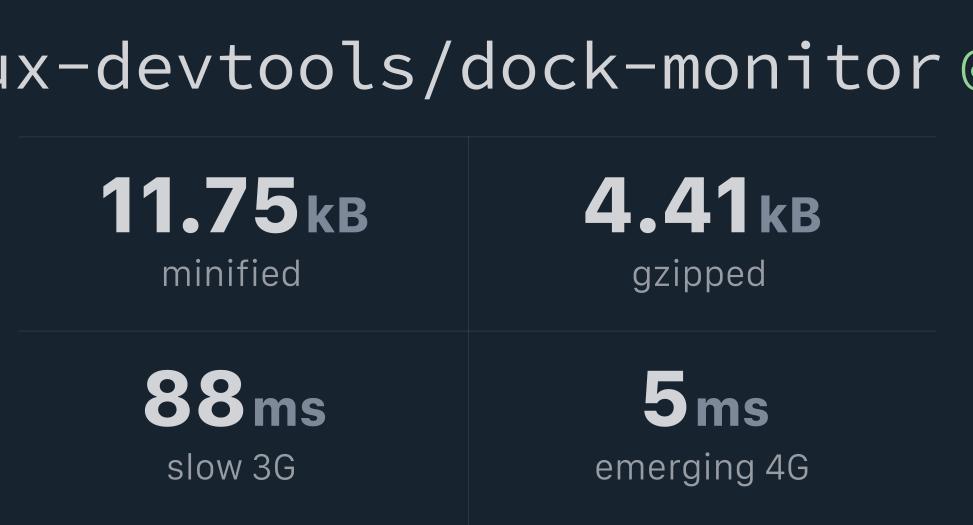Screen dimensions: 973x525
Task: Click the kB unit beside 11.75
Action: (x=338, y=215)
